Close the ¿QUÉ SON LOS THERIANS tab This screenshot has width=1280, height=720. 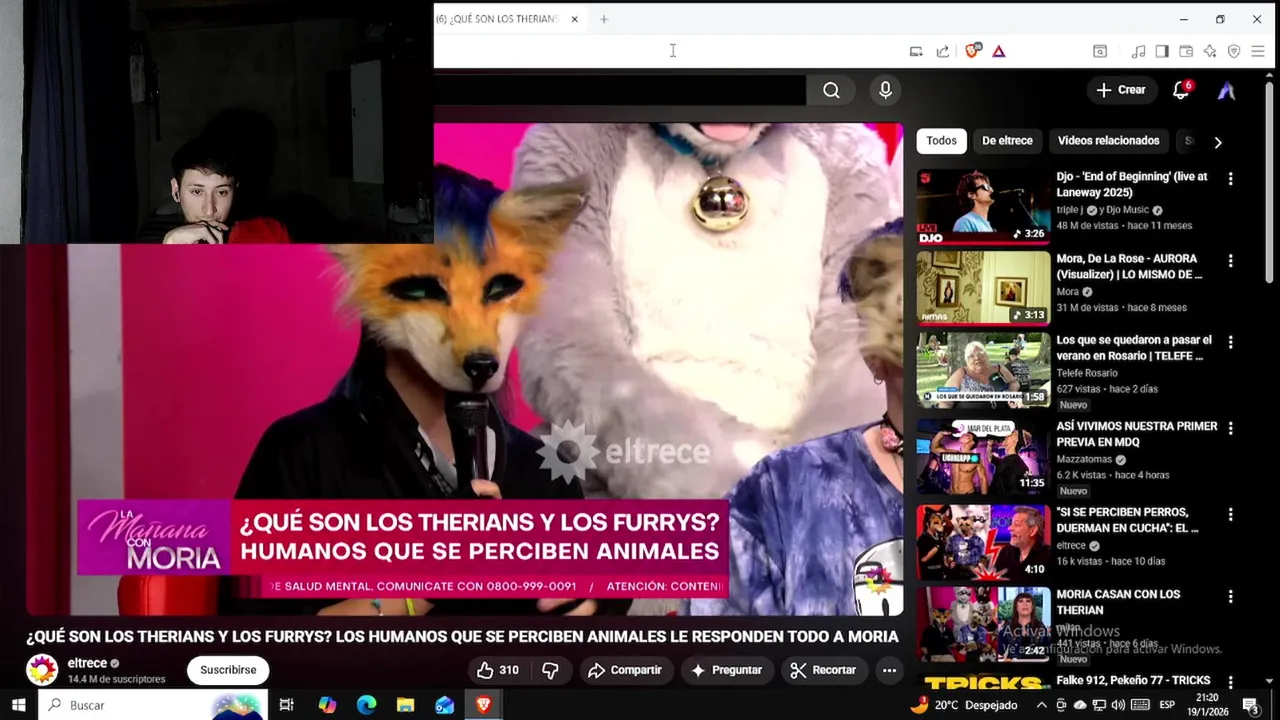click(574, 19)
